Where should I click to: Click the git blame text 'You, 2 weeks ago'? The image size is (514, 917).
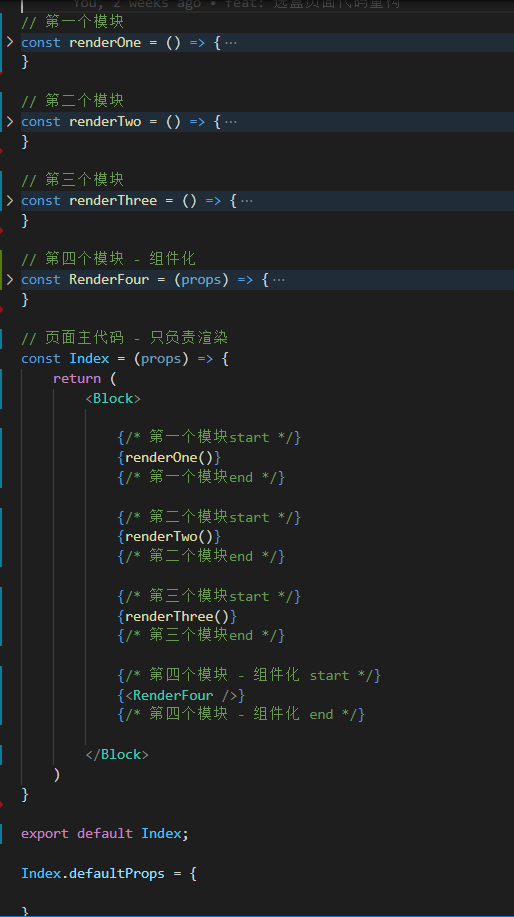137,4
